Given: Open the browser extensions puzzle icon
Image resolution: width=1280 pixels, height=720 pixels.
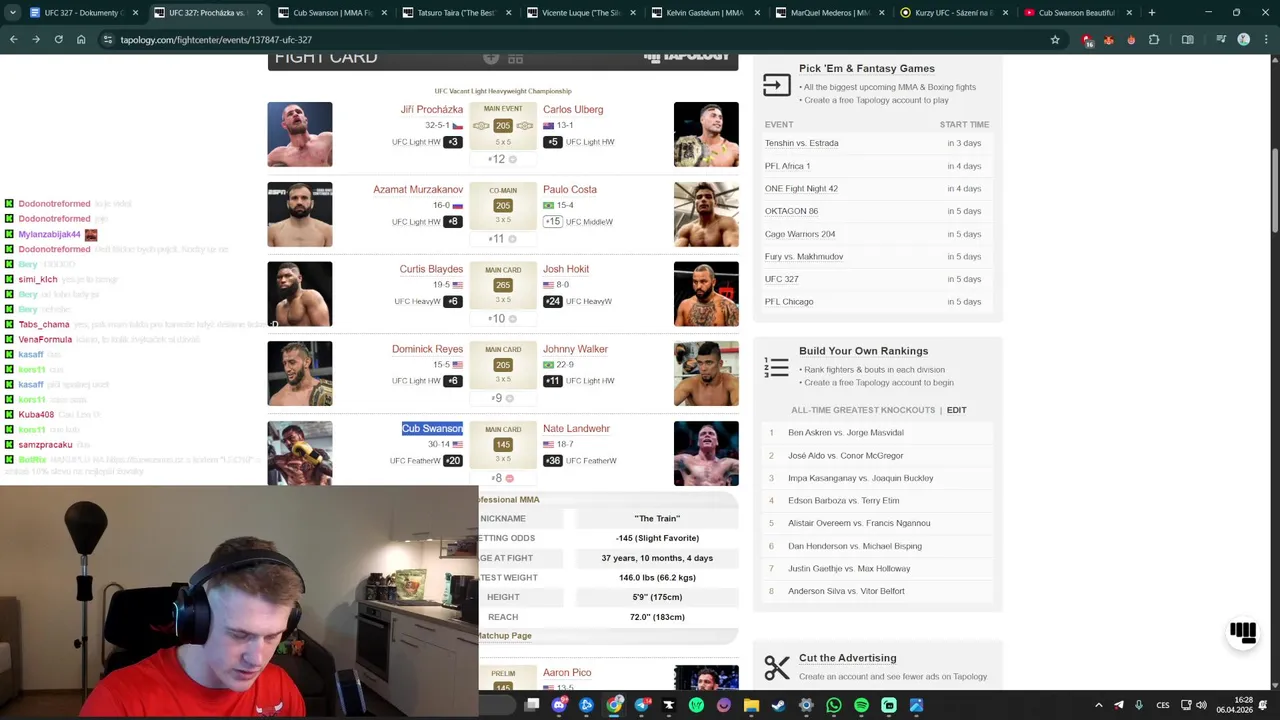Looking at the screenshot, I should 1154,40.
